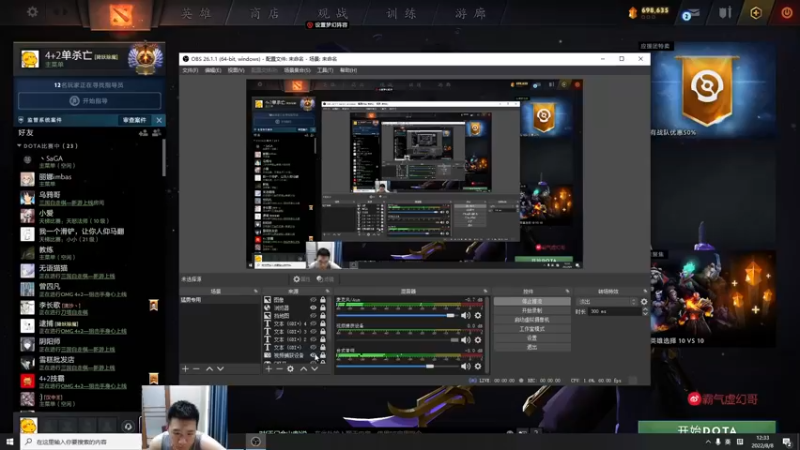Image resolution: width=800 pixels, height=450 pixels.
Task: Toggle visibility eye of 图像 source
Action: (313, 300)
